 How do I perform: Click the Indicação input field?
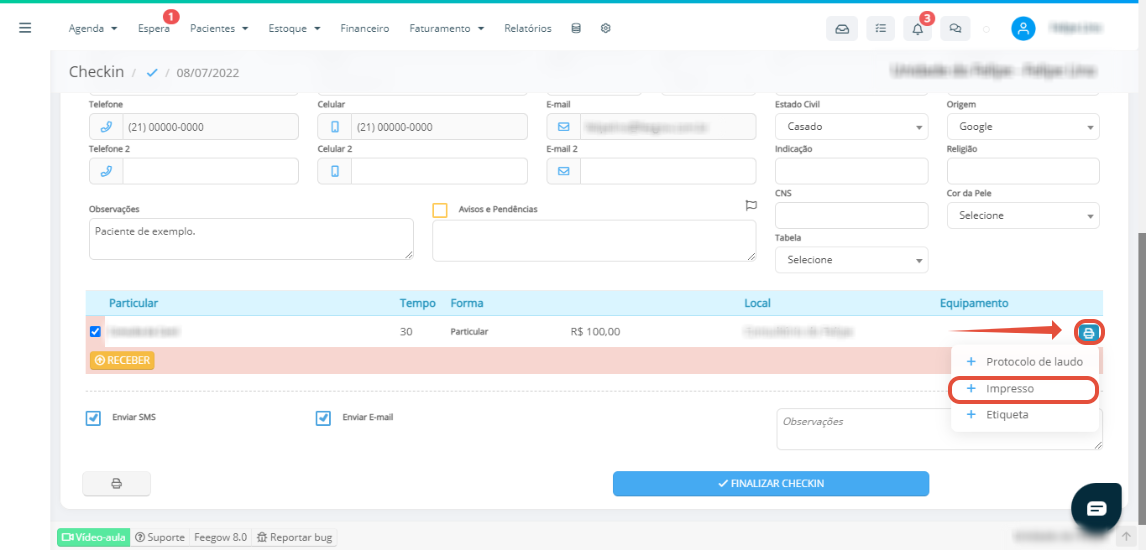click(x=851, y=171)
